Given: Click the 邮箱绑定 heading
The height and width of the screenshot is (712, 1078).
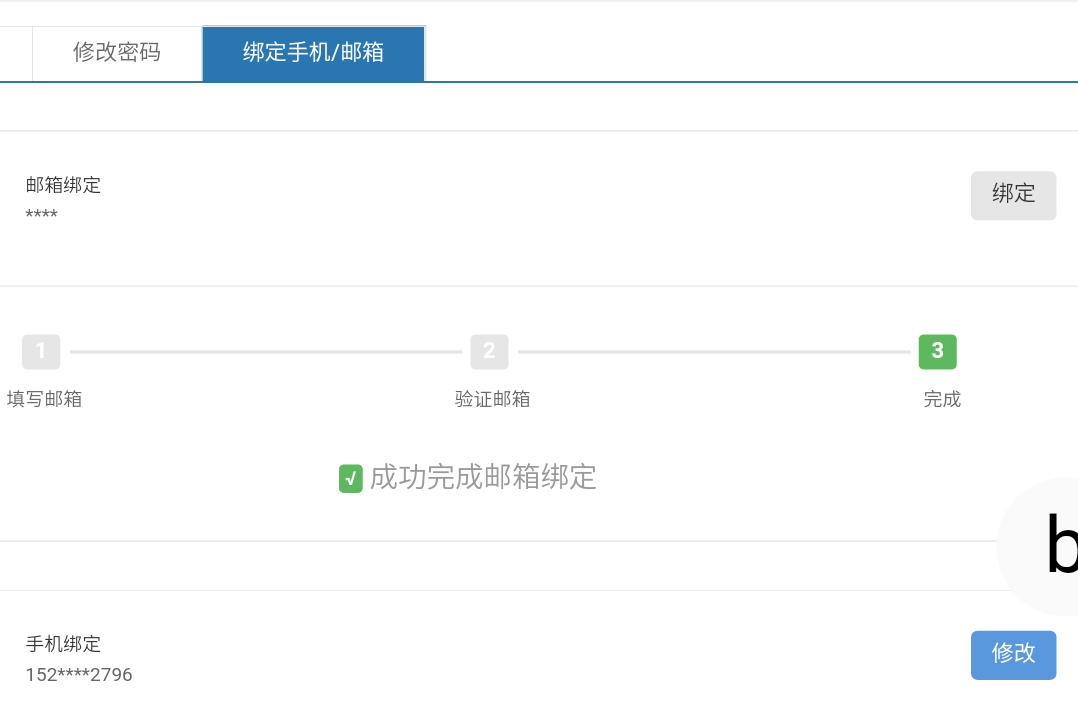Looking at the screenshot, I should pos(63,185).
